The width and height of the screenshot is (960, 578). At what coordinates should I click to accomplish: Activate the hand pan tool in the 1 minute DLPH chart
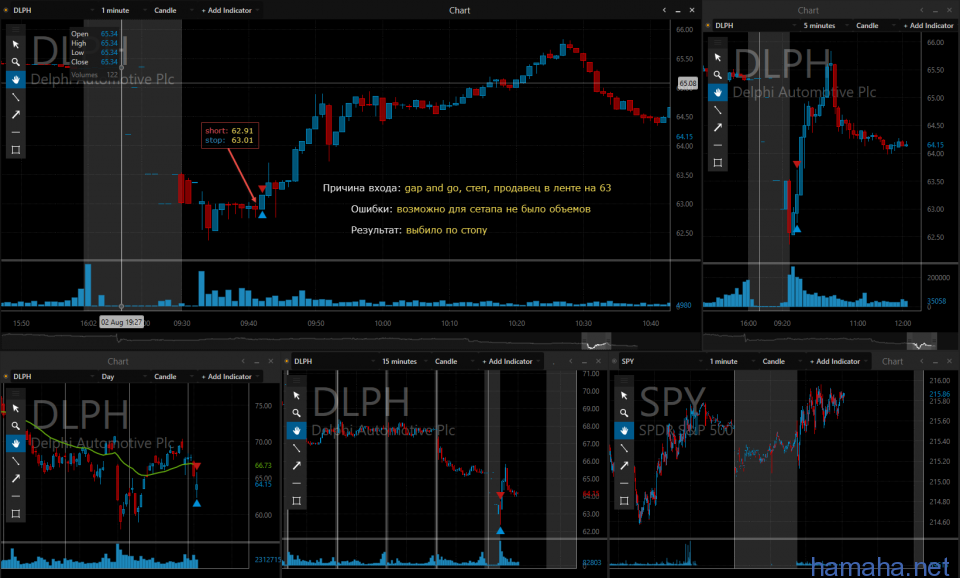[16, 80]
